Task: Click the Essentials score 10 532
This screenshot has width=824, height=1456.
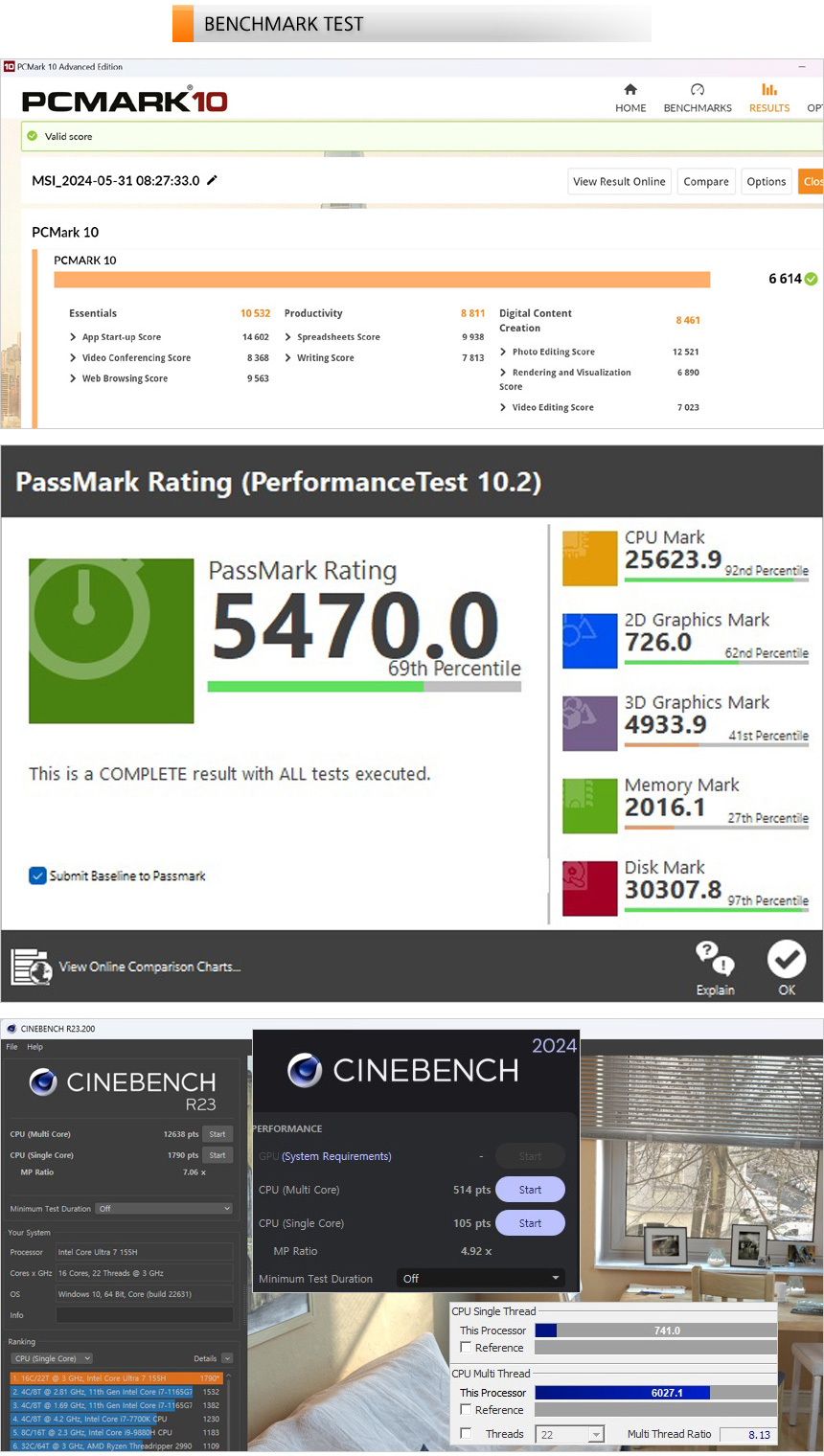Action: 255,313
